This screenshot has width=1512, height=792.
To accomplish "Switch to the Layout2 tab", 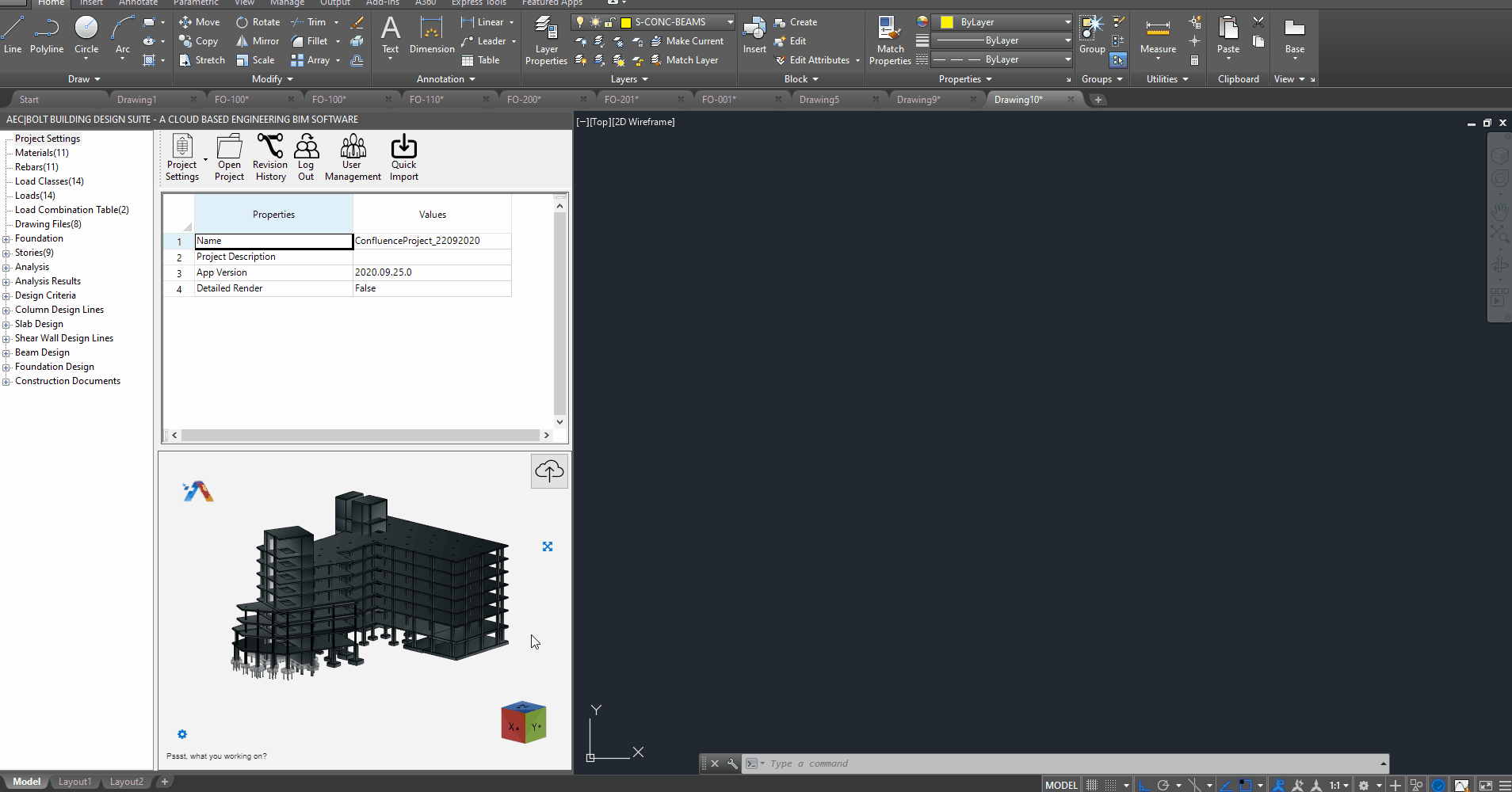I will click(x=127, y=782).
